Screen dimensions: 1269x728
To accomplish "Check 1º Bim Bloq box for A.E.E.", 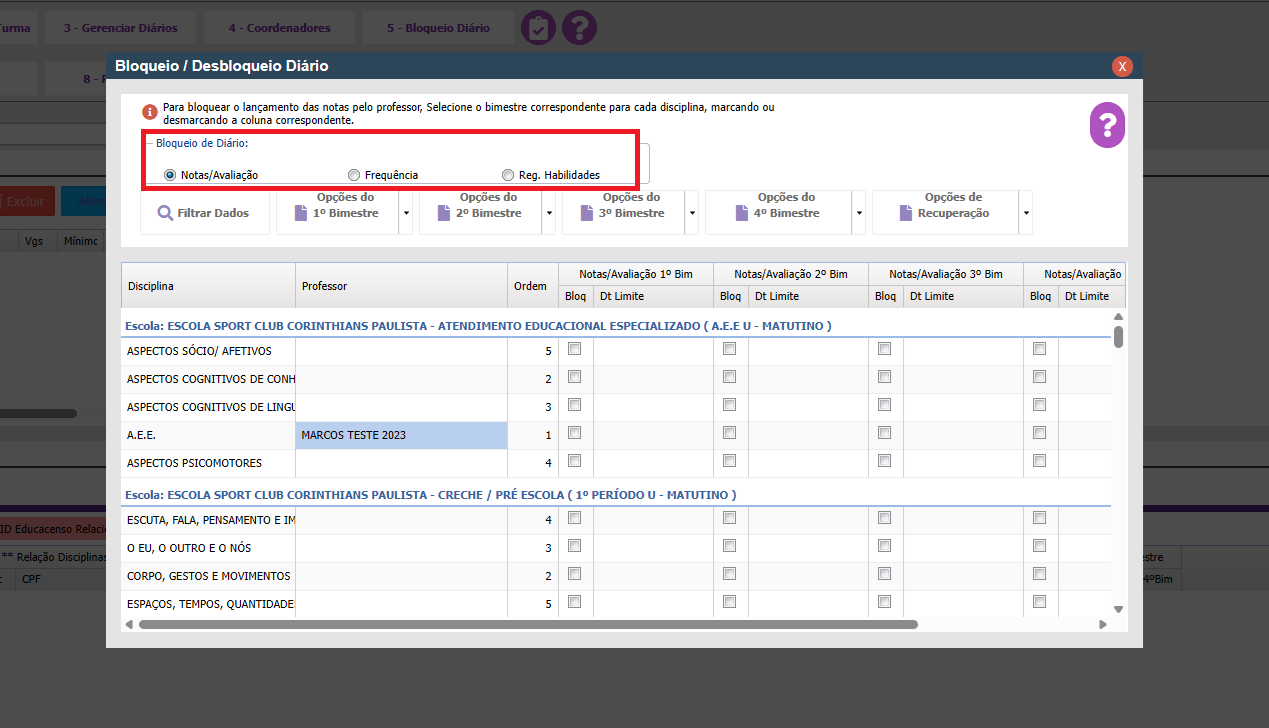I will click(x=574, y=433).
